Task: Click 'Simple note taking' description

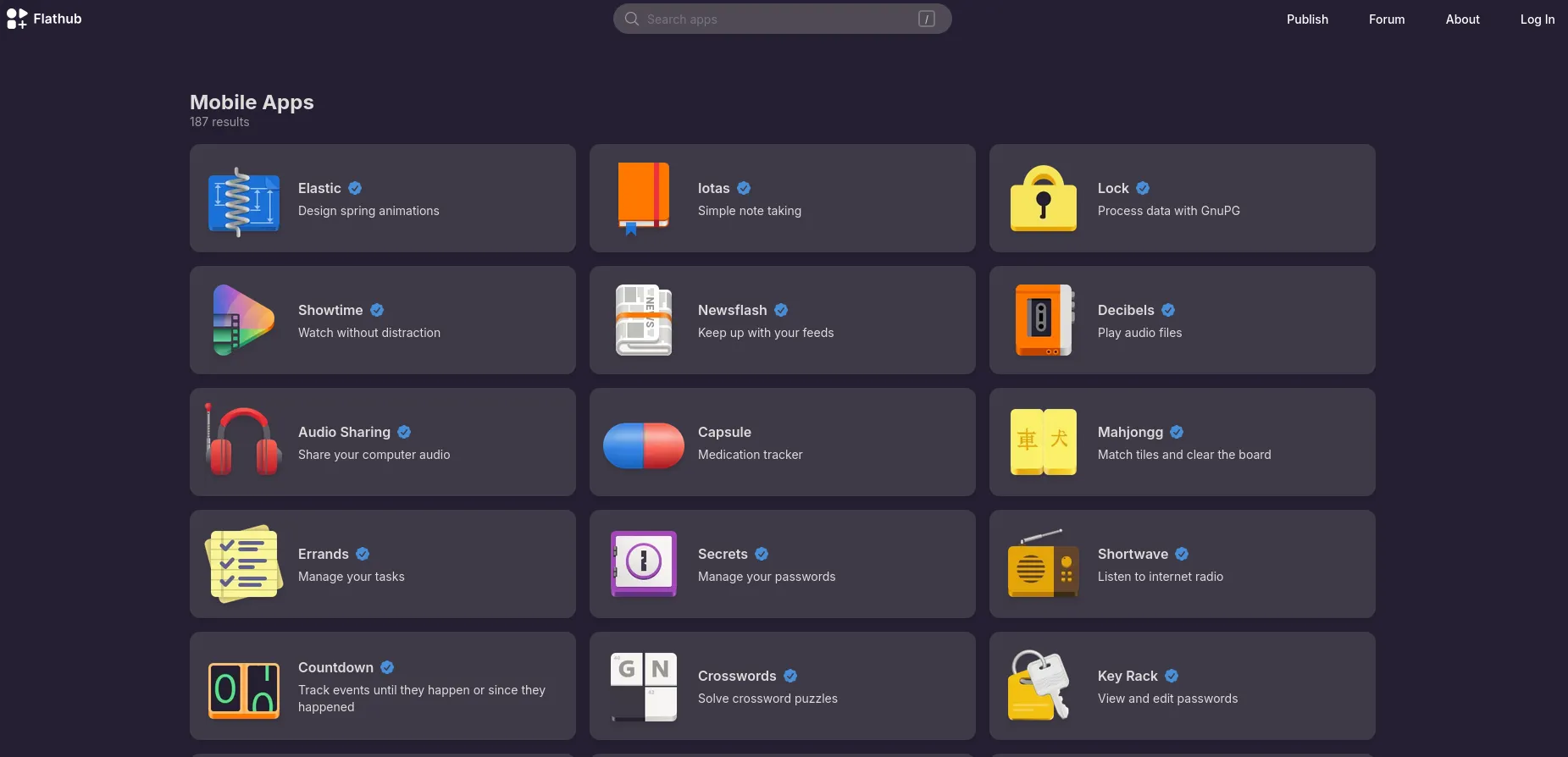Action: pos(750,211)
